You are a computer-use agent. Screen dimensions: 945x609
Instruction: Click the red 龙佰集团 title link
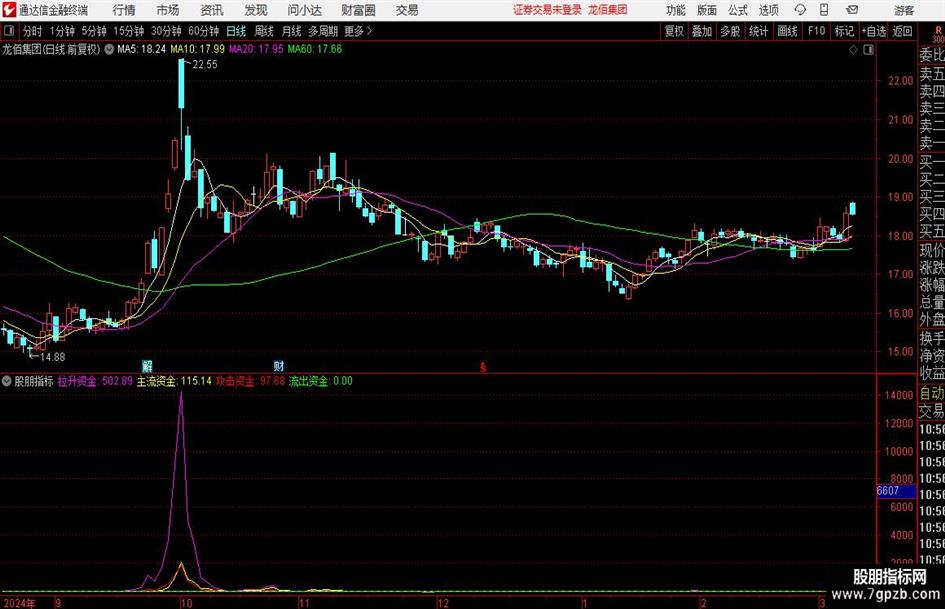pos(608,10)
